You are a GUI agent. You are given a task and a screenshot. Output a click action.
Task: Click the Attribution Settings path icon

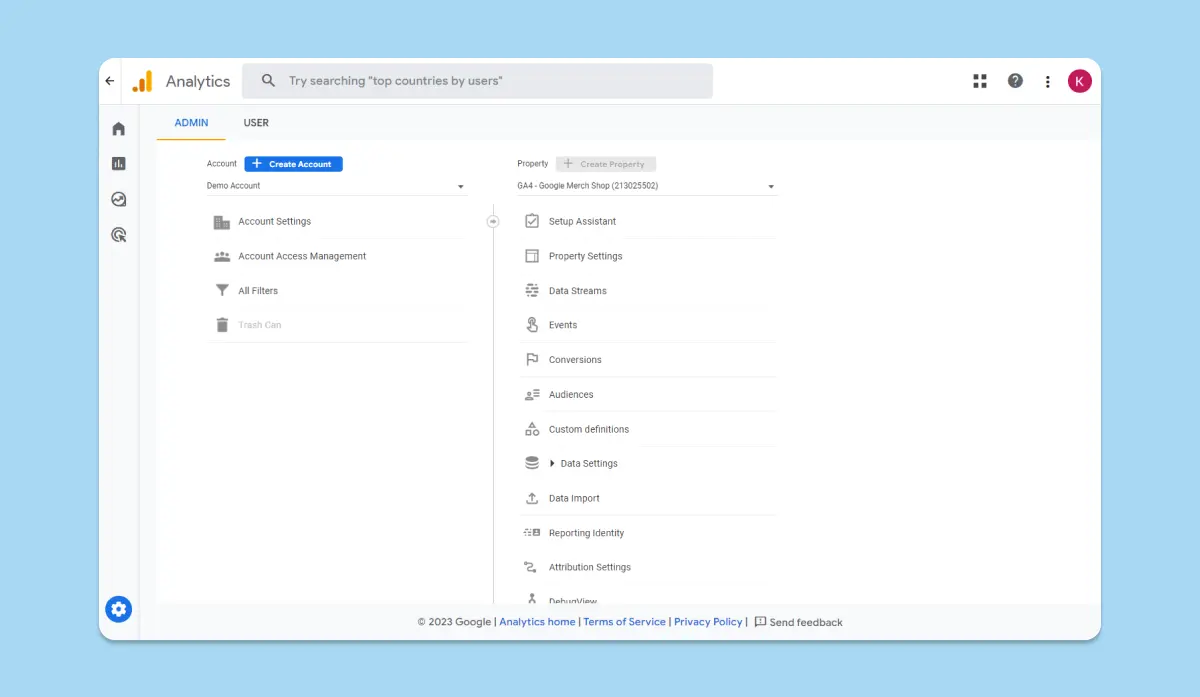(x=531, y=567)
